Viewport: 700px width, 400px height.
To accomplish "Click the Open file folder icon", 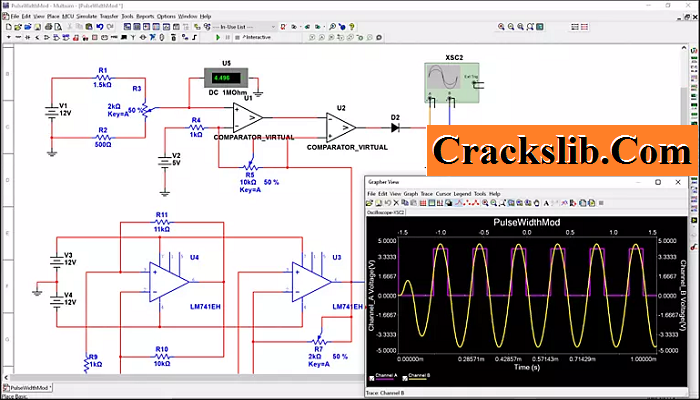I will coord(18,27).
